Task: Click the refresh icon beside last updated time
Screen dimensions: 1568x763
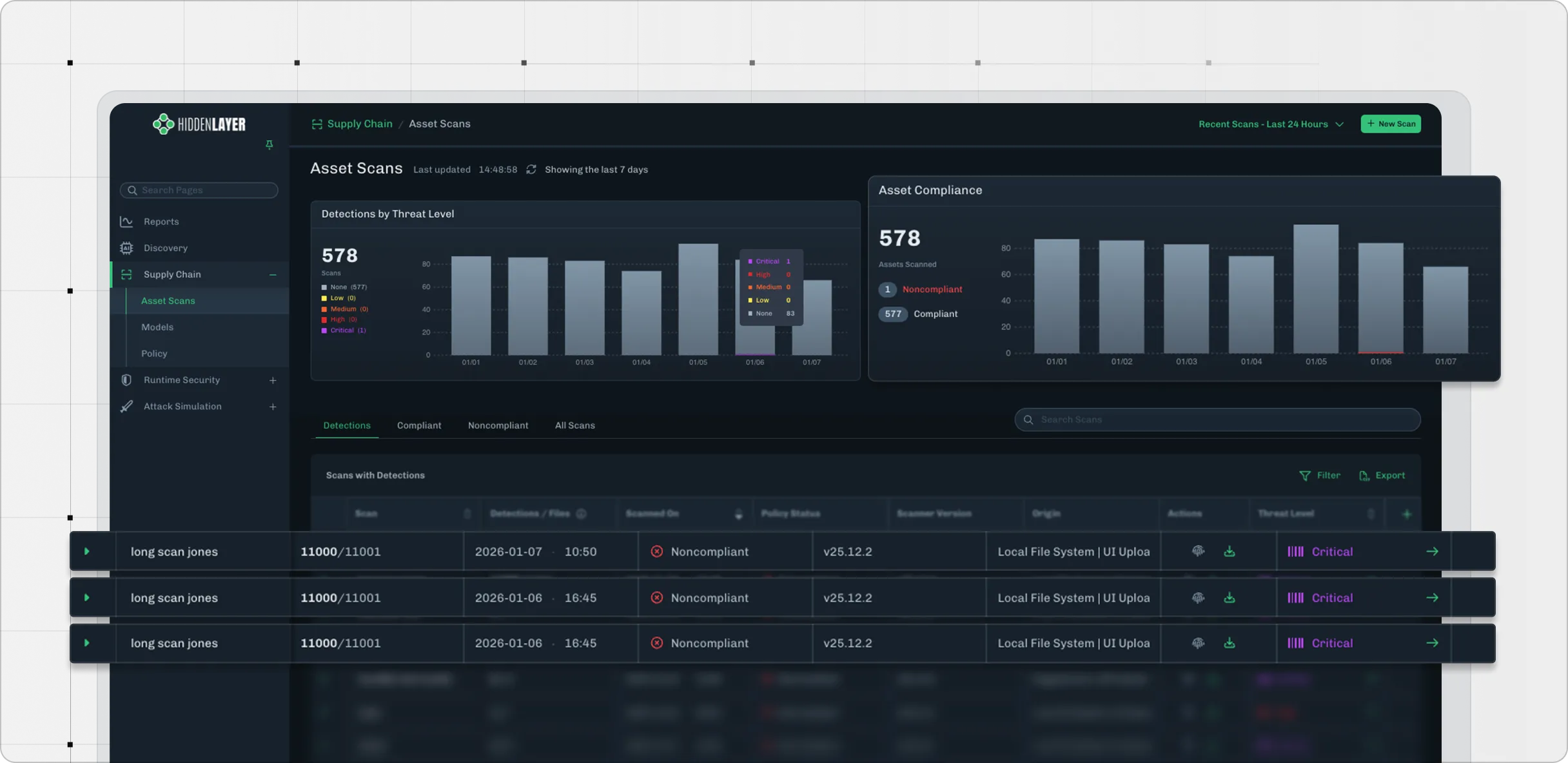Action: click(531, 169)
